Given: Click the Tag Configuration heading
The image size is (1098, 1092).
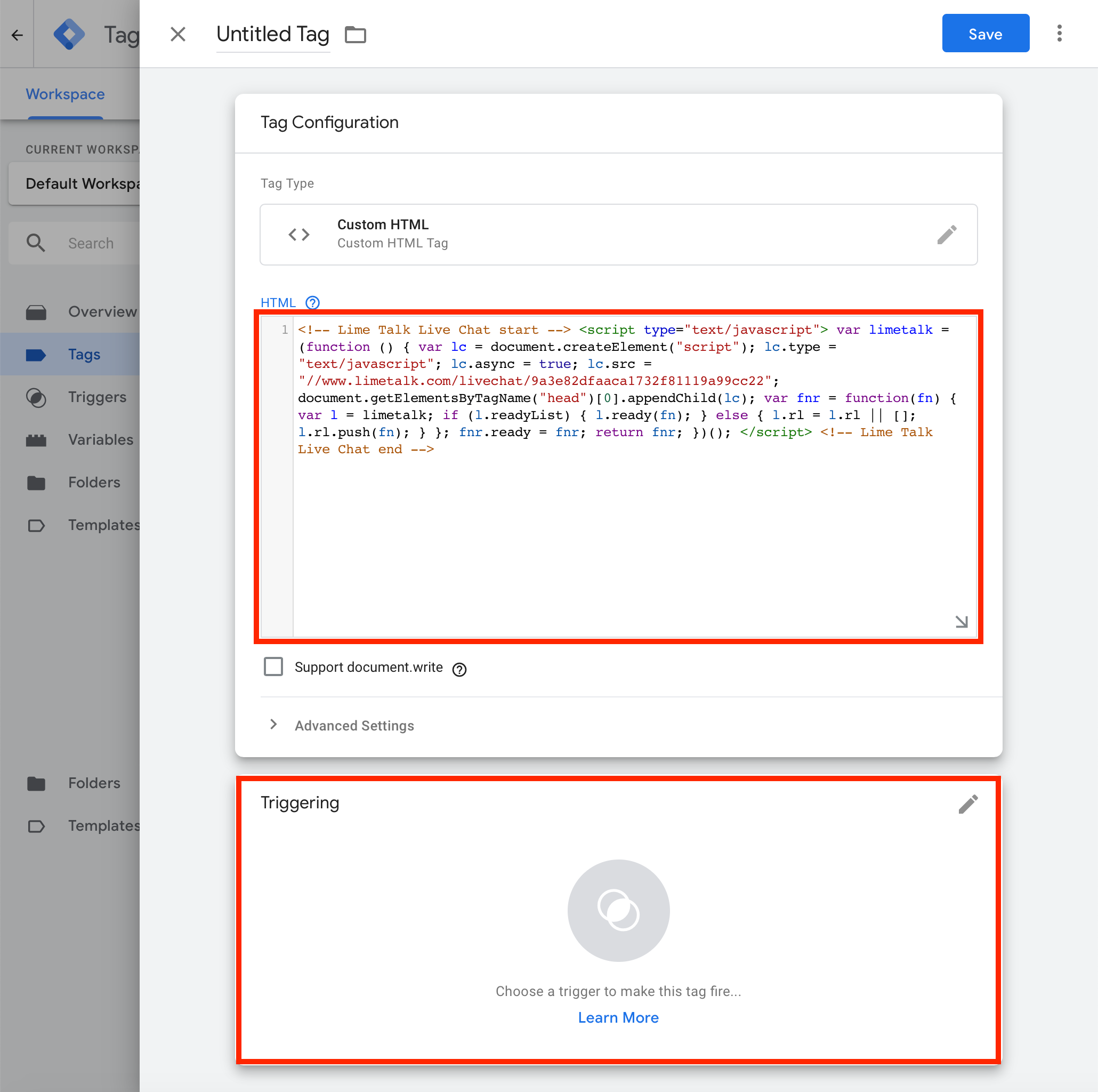Looking at the screenshot, I should point(329,122).
